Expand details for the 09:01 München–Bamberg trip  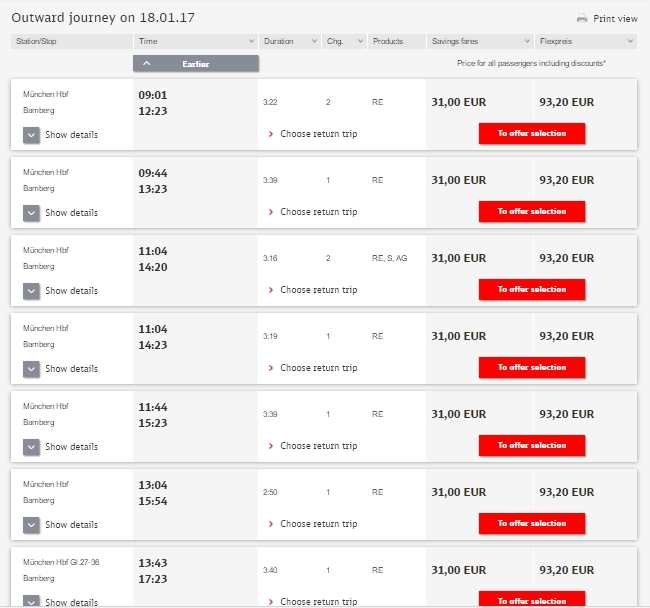(31, 134)
